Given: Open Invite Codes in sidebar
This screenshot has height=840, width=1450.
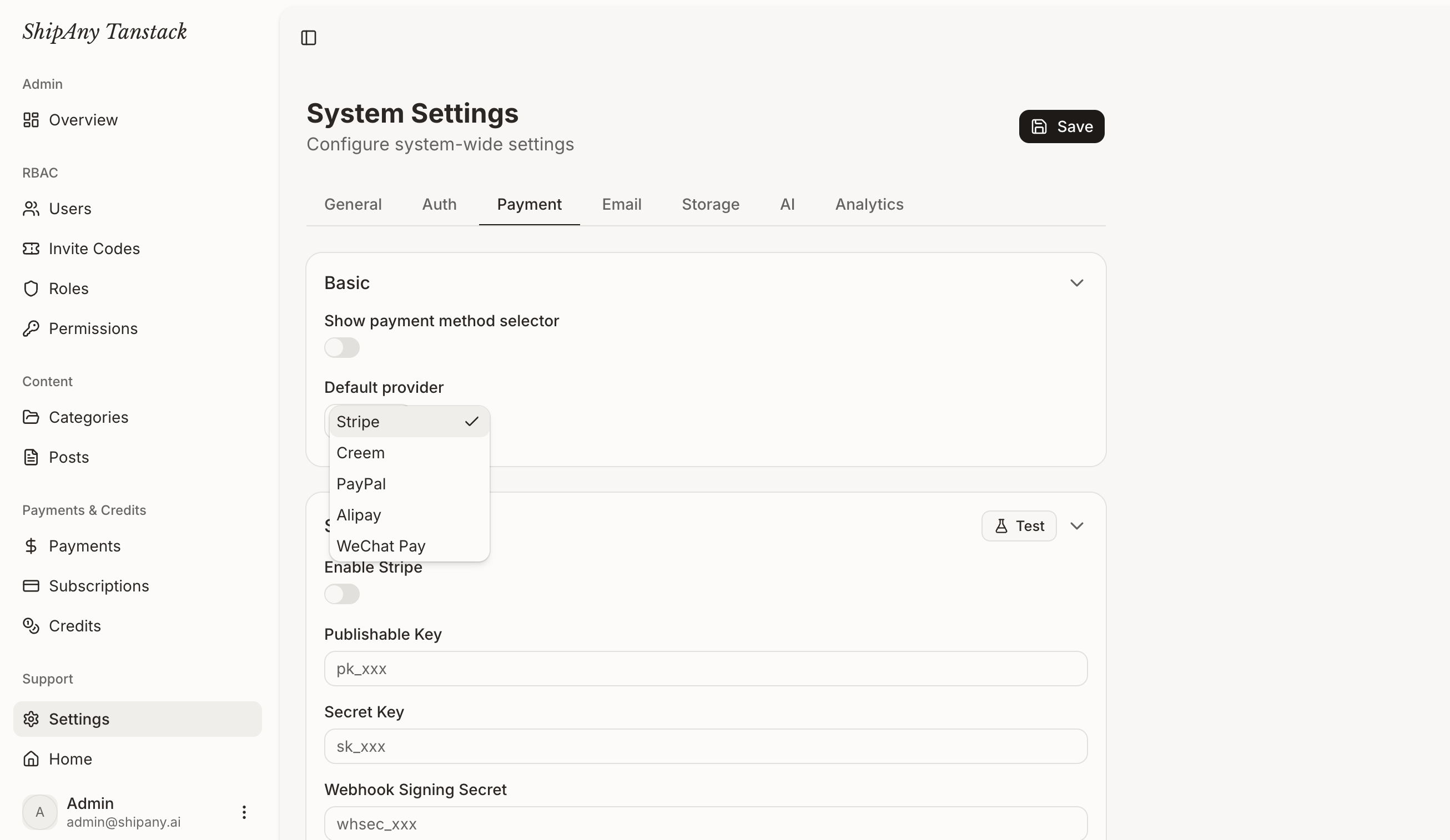Looking at the screenshot, I should tap(138, 248).
